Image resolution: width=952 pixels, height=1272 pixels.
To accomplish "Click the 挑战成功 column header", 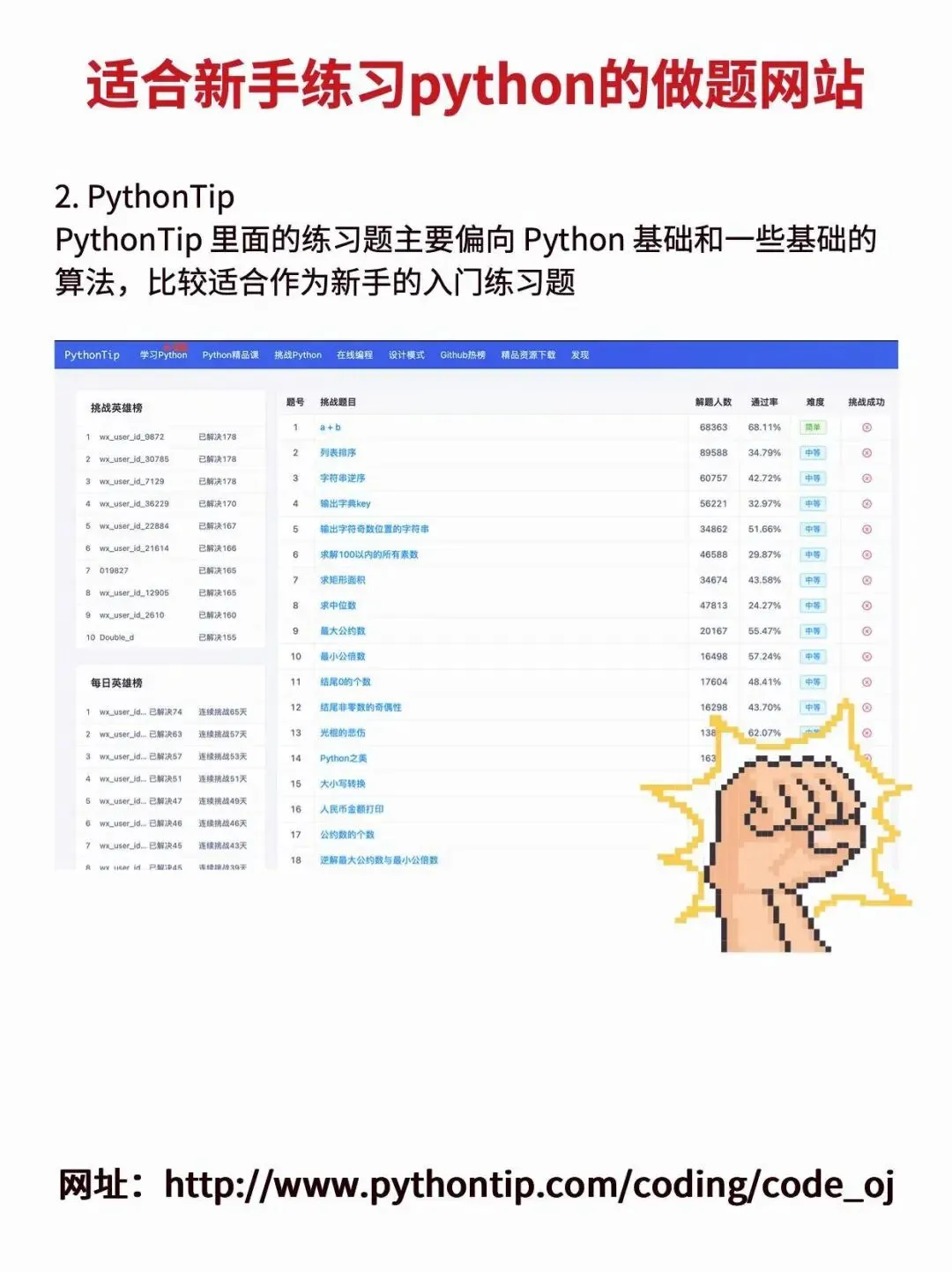I will click(x=866, y=403).
